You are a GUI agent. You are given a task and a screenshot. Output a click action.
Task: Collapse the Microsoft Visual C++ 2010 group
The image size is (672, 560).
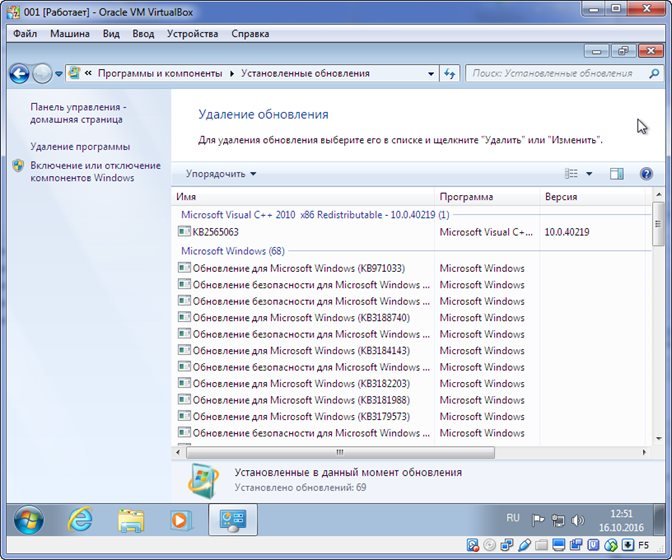315,215
